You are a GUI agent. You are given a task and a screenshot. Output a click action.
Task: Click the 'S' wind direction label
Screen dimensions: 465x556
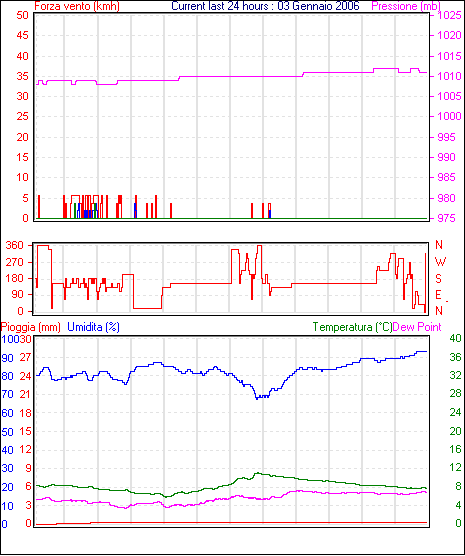coord(438,279)
